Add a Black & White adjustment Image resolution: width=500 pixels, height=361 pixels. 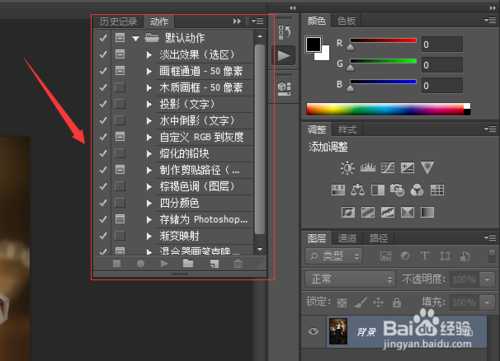pyautogui.click(x=378, y=190)
